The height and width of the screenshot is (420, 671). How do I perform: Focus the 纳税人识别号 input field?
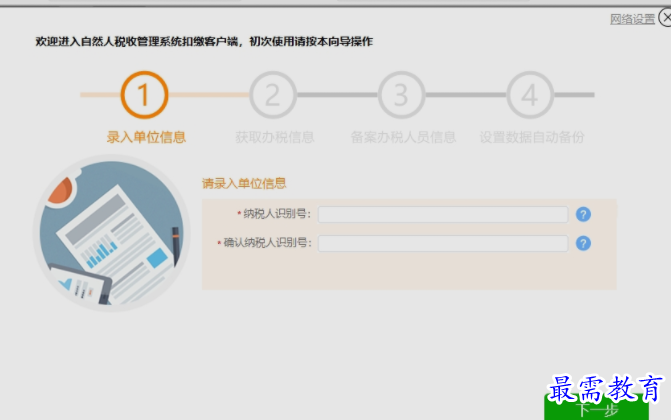click(443, 214)
